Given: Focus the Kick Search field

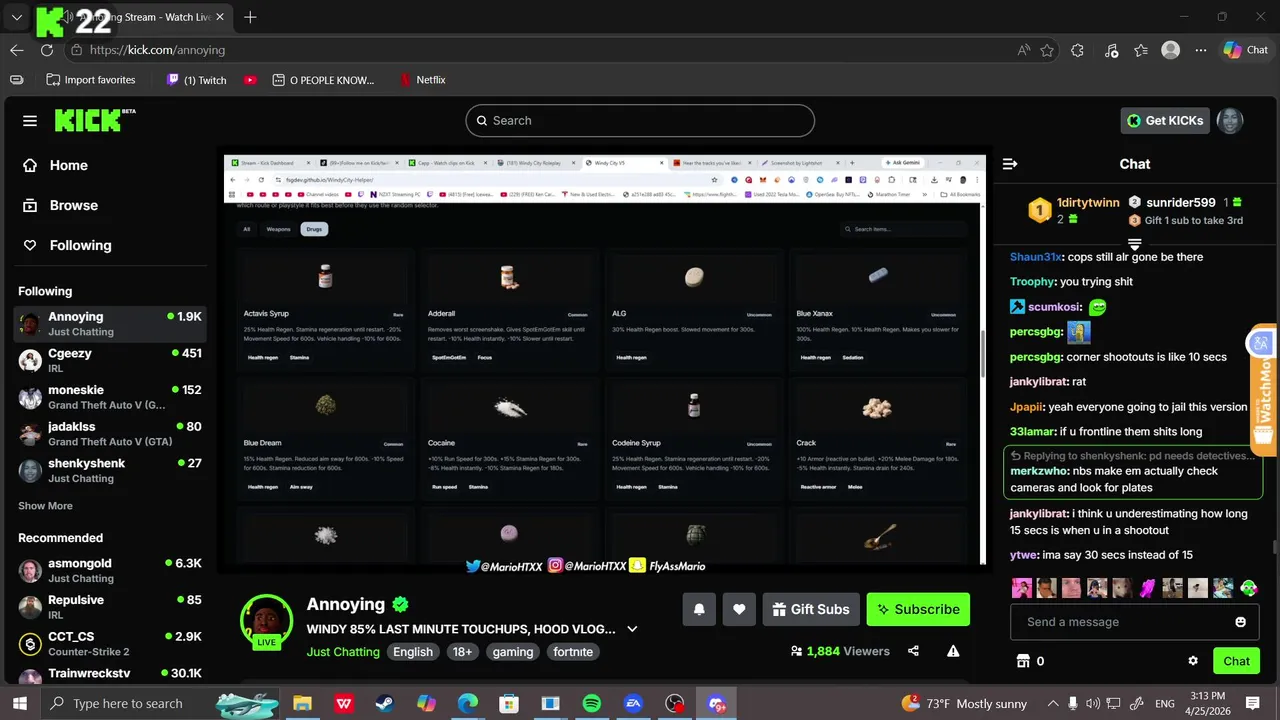Looking at the screenshot, I should 640,120.
